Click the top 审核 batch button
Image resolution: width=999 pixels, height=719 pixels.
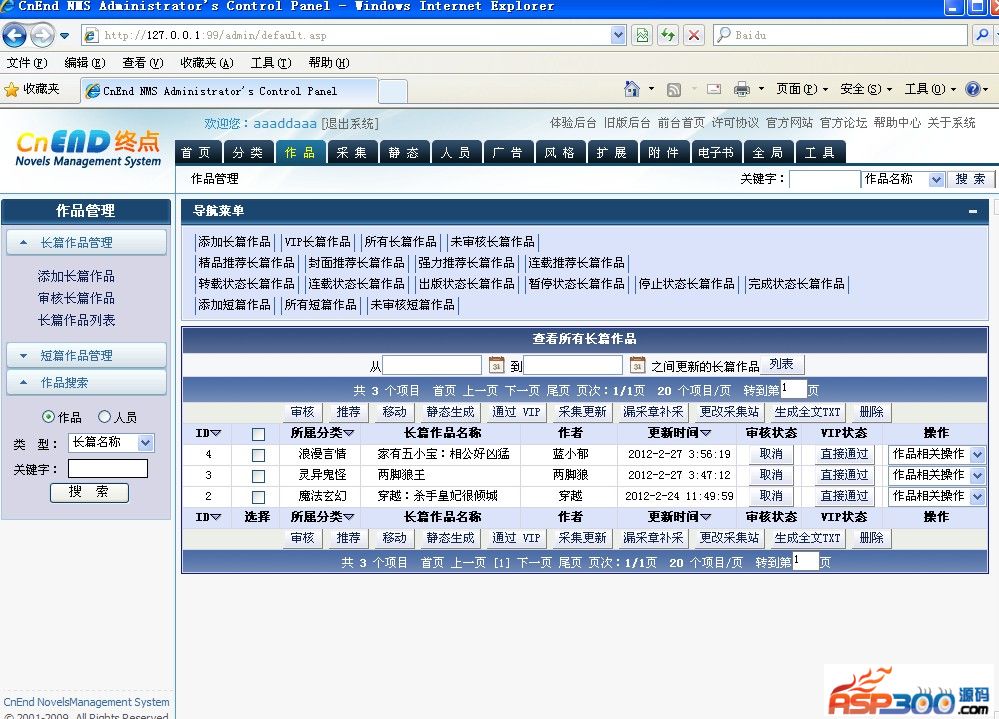[303, 412]
